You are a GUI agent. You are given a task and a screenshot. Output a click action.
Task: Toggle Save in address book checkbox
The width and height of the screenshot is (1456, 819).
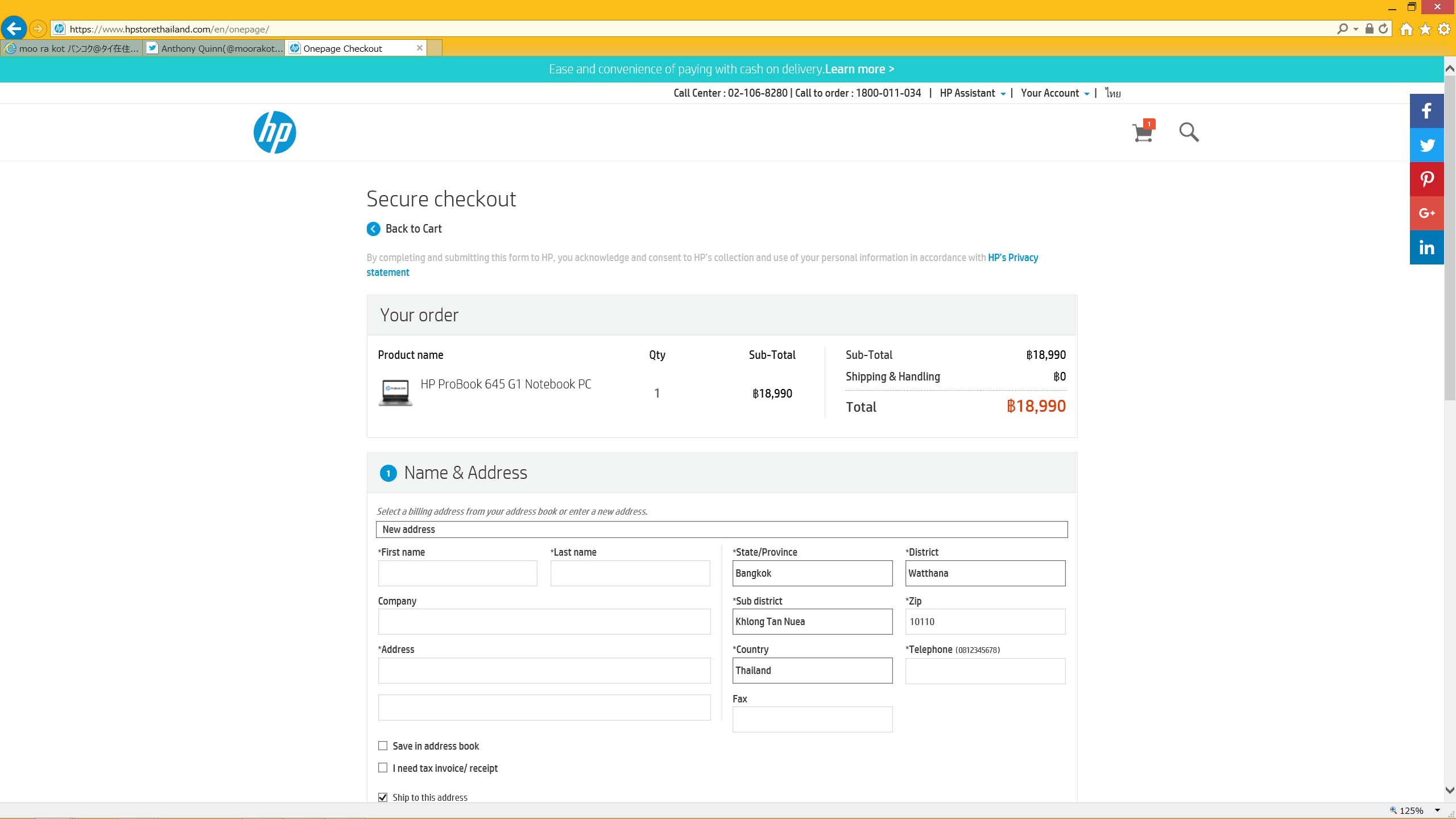point(383,746)
